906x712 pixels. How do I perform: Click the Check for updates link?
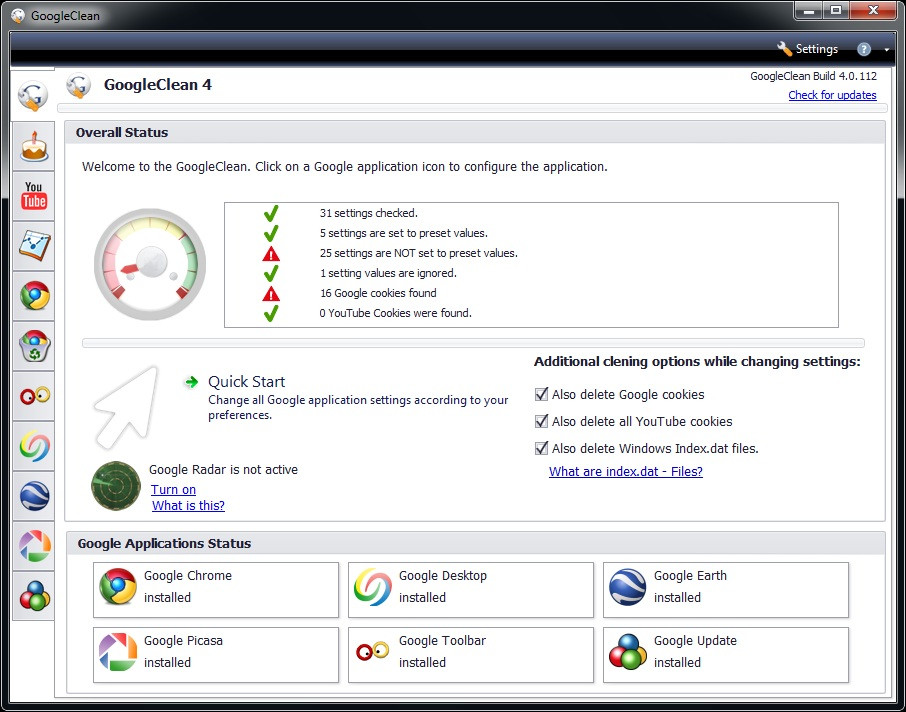832,95
